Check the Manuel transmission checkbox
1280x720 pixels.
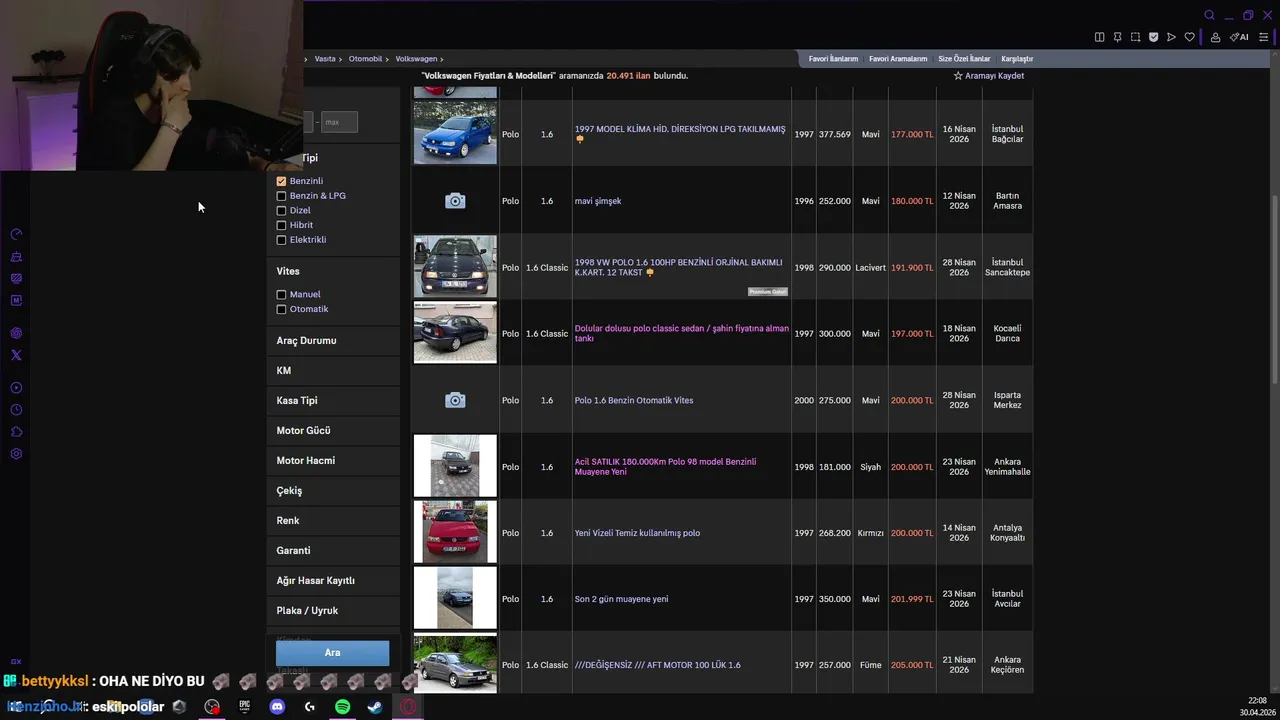pyautogui.click(x=281, y=295)
